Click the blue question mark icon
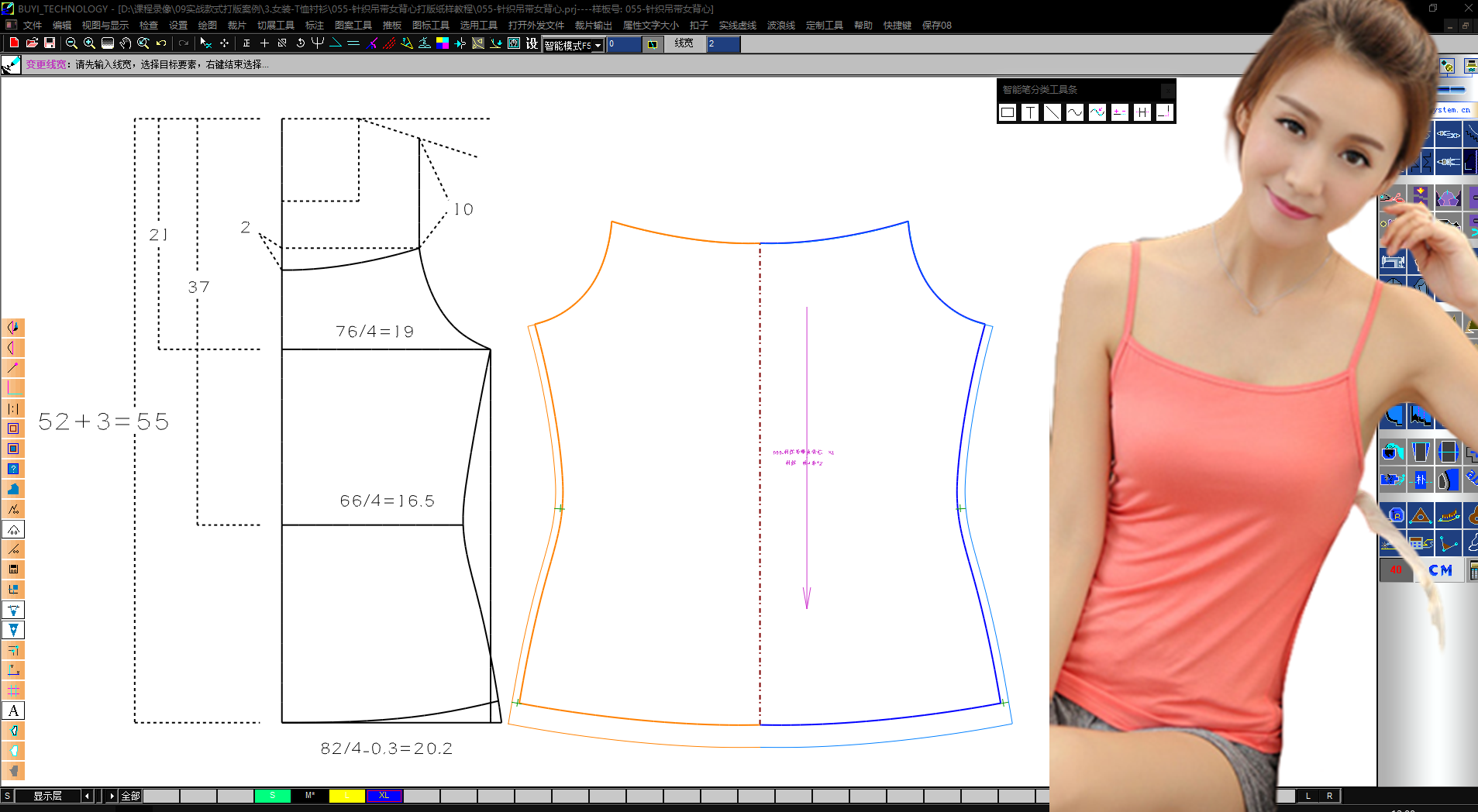The height and width of the screenshot is (812, 1478). pyautogui.click(x=13, y=469)
